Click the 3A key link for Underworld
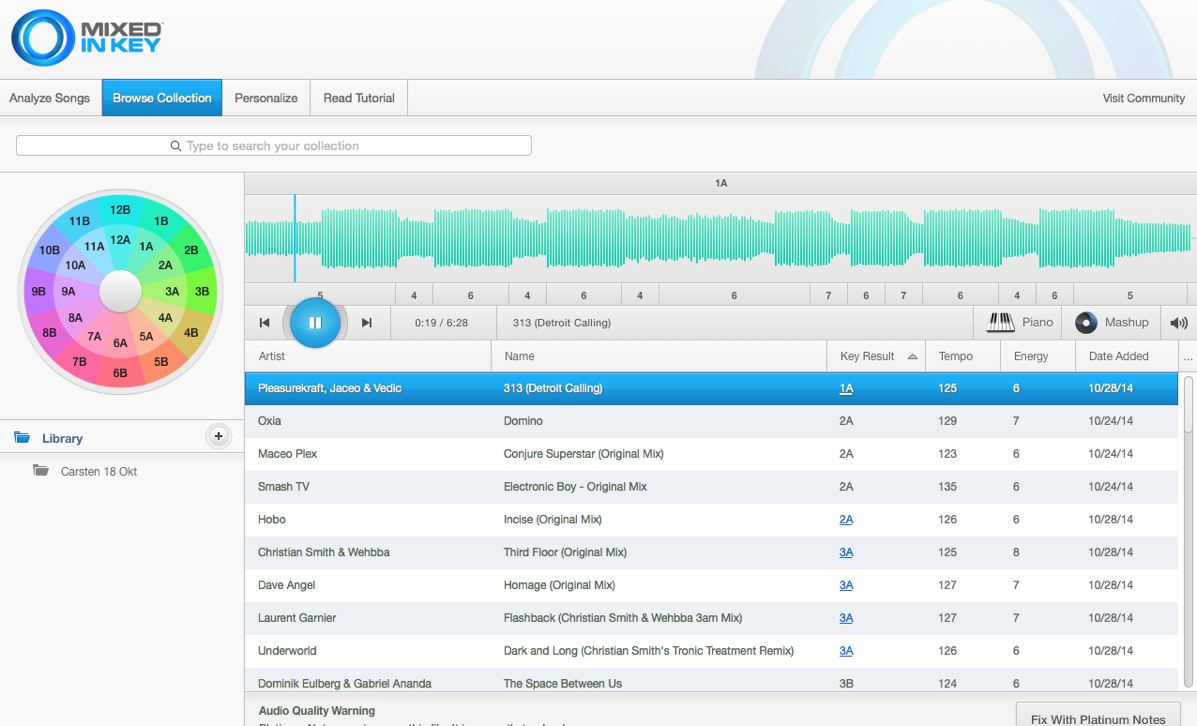The height and width of the screenshot is (726, 1197). pos(846,651)
